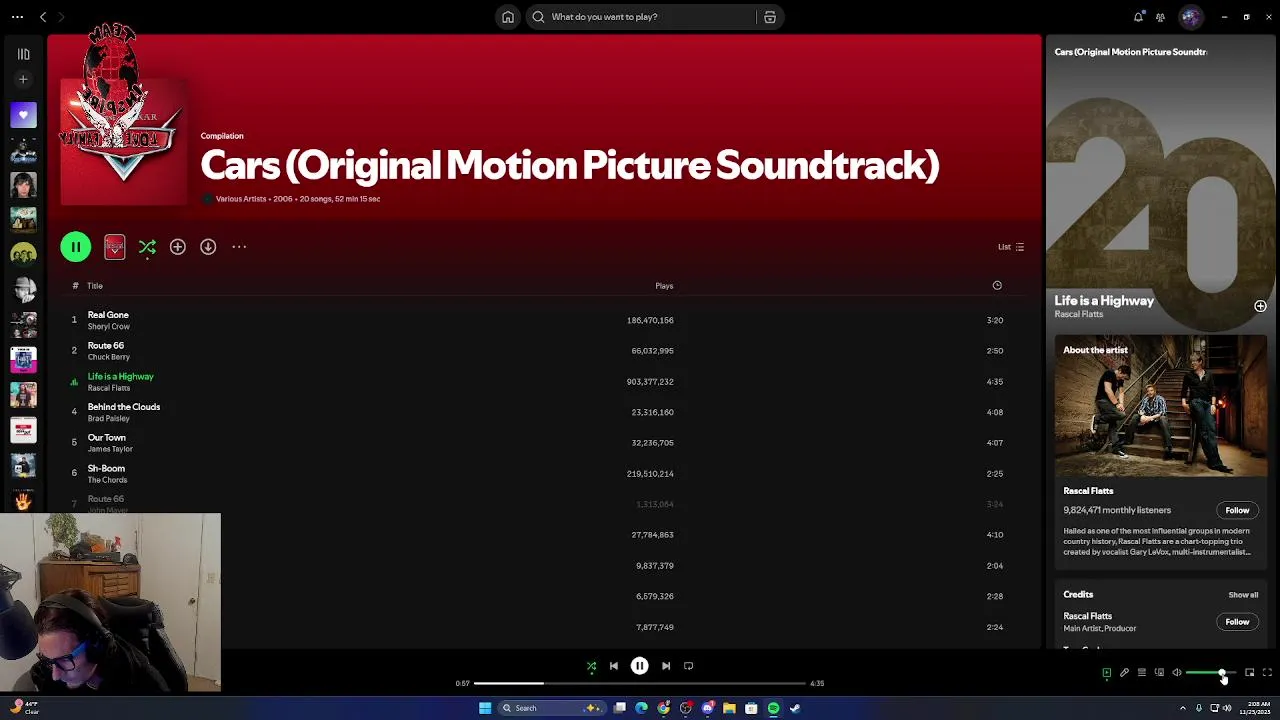Select Route 66 by Chuck Berry
Viewport: 1280px width, 720px height.
click(106, 346)
